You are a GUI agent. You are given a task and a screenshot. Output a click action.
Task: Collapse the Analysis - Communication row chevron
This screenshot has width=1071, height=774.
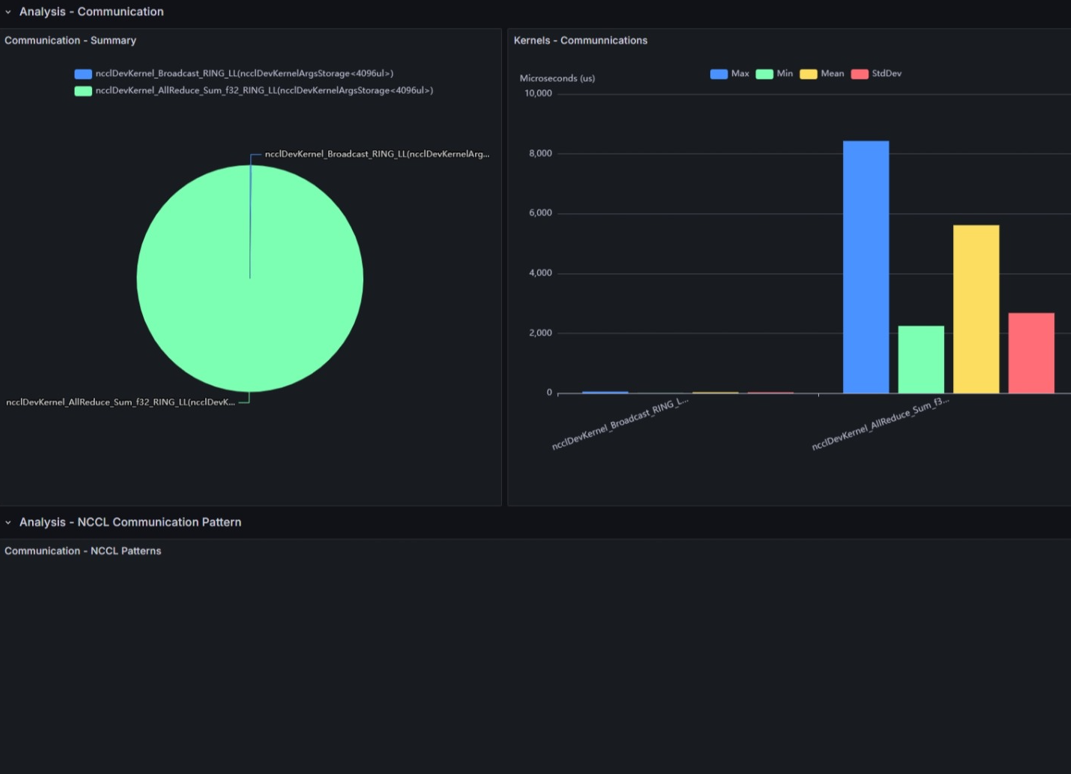click(x=8, y=12)
